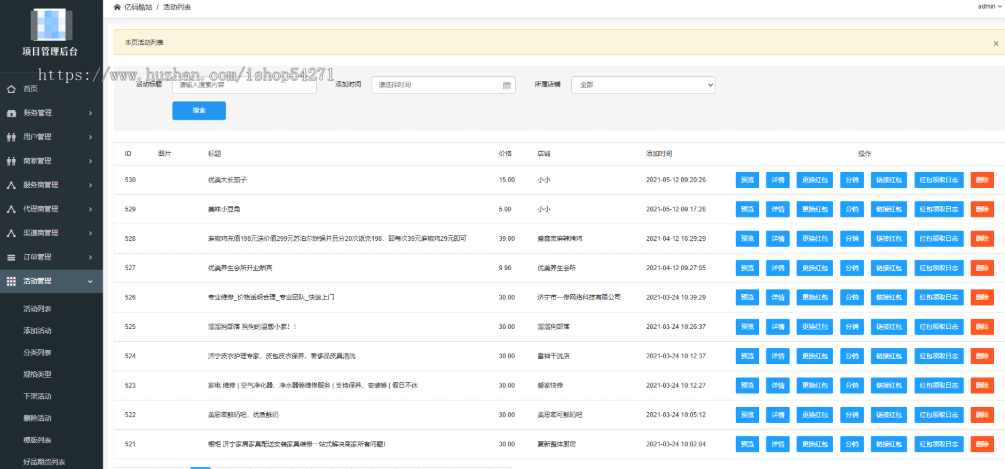Click 预览 for activity ID 522

point(747,415)
